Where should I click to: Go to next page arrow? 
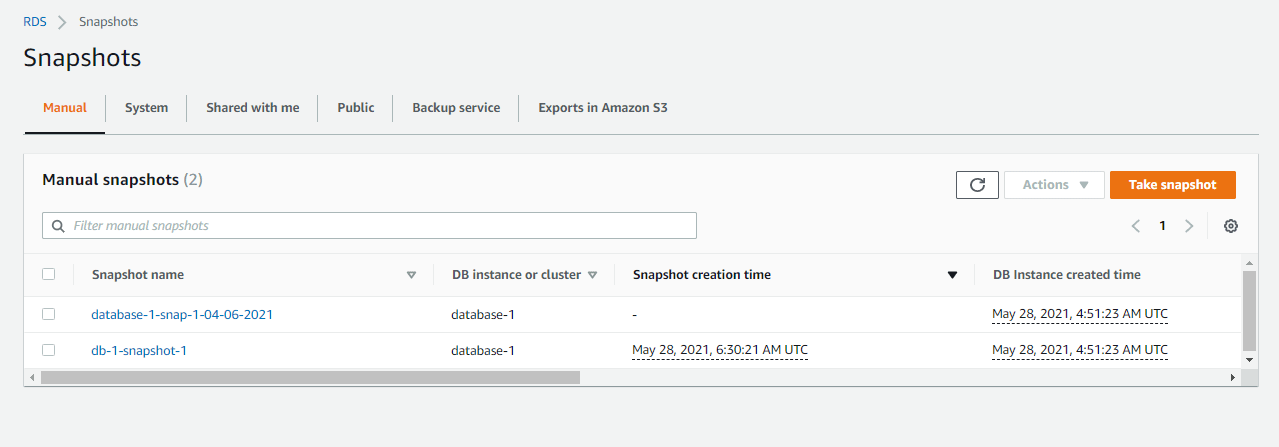[x=1189, y=226]
